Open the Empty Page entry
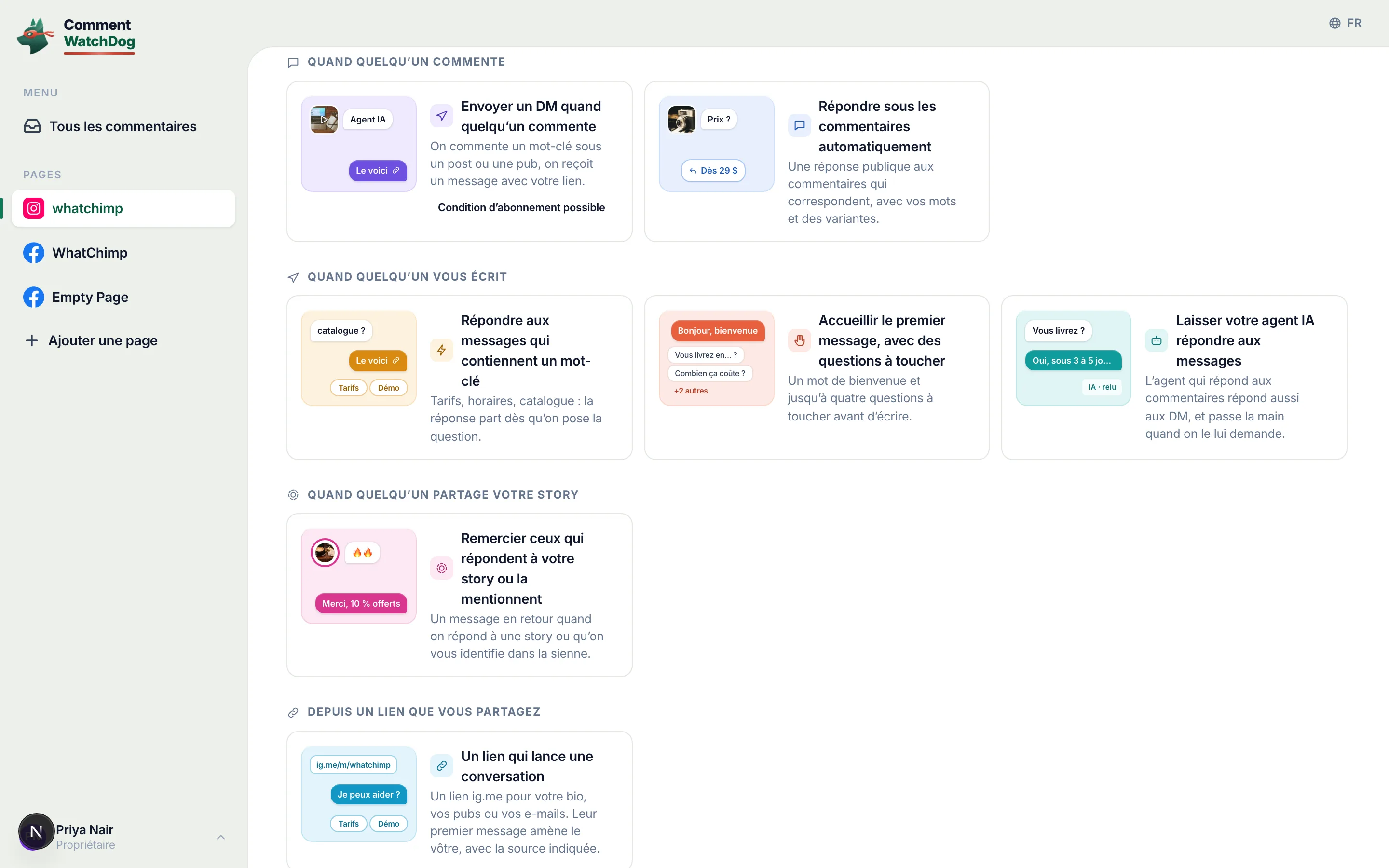The height and width of the screenshot is (868, 1389). click(123, 297)
